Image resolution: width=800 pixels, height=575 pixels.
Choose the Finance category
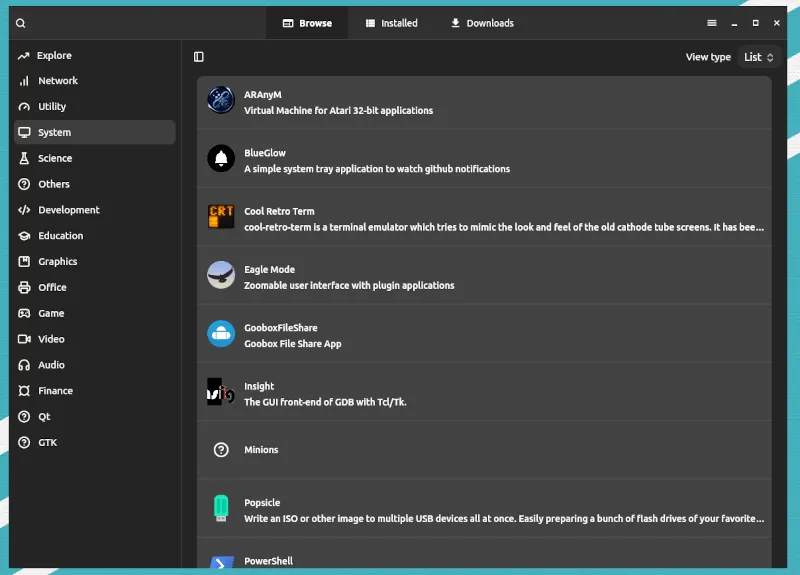[x=56, y=391]
